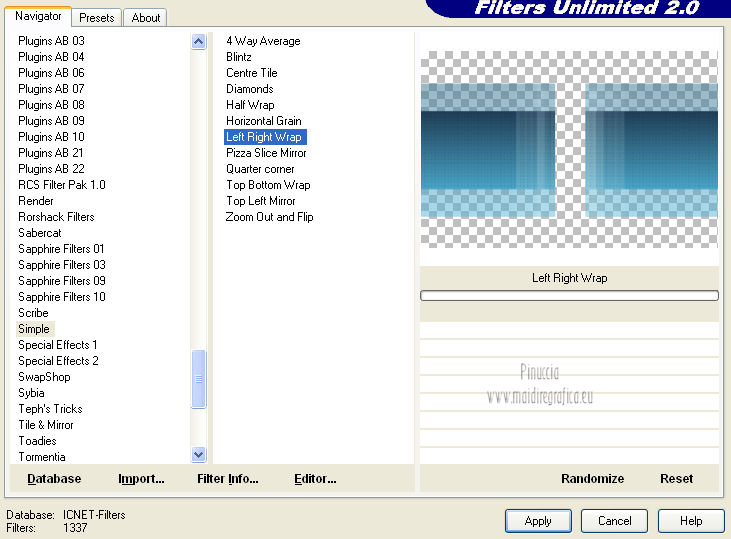Select the Toadies category

click(x=37, y=441)
